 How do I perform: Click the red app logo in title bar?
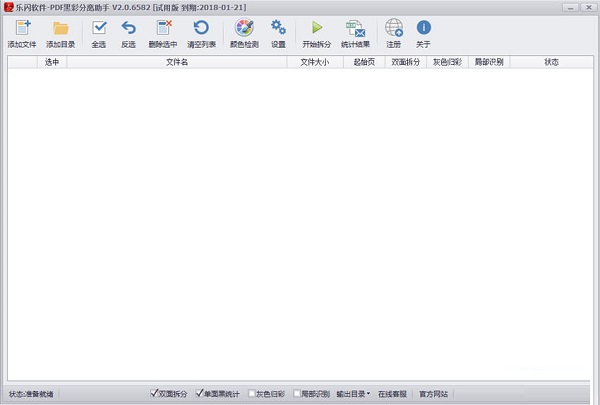[x=8, y=7]
